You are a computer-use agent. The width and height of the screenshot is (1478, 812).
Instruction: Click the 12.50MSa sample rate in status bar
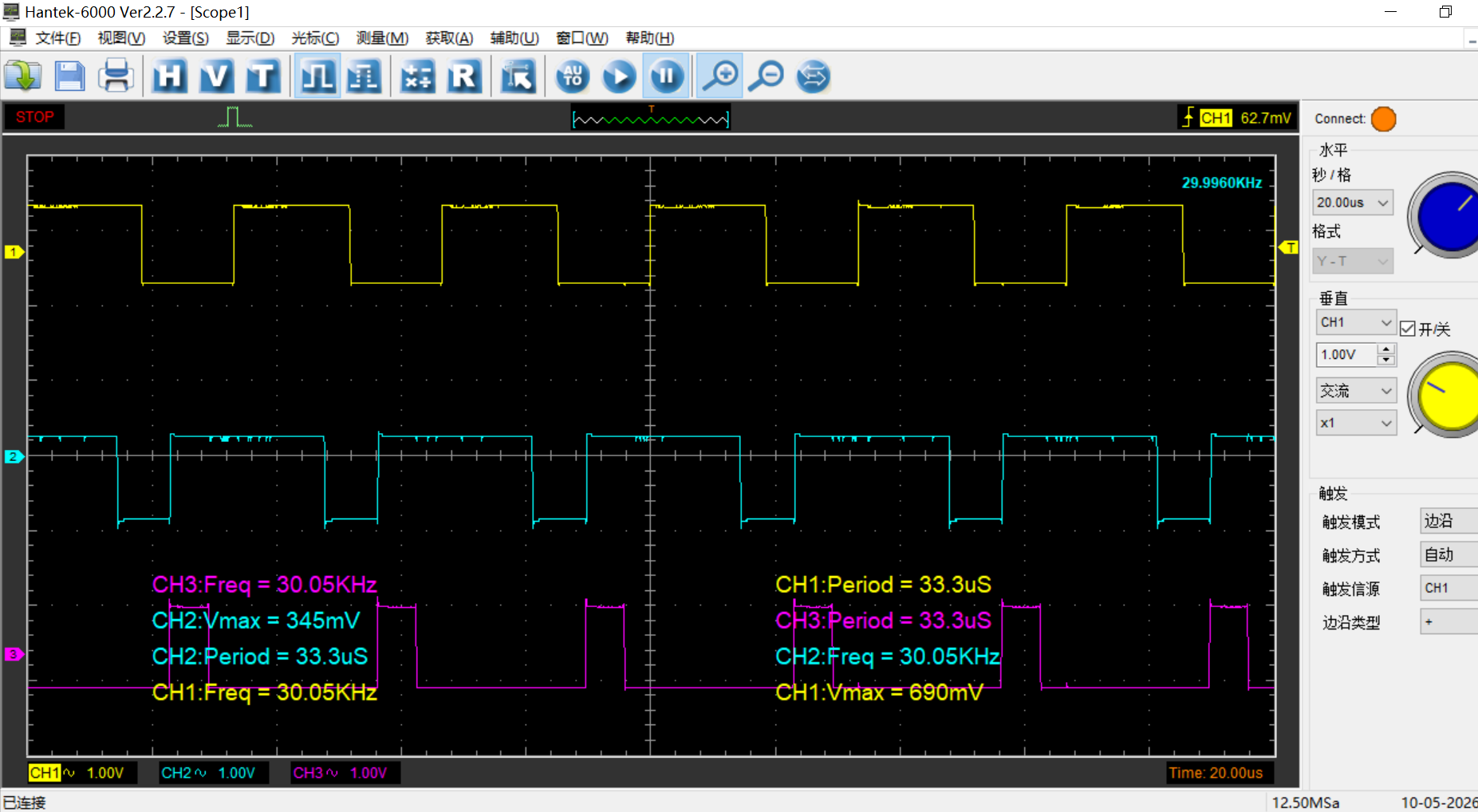(x=1306, y=802)
